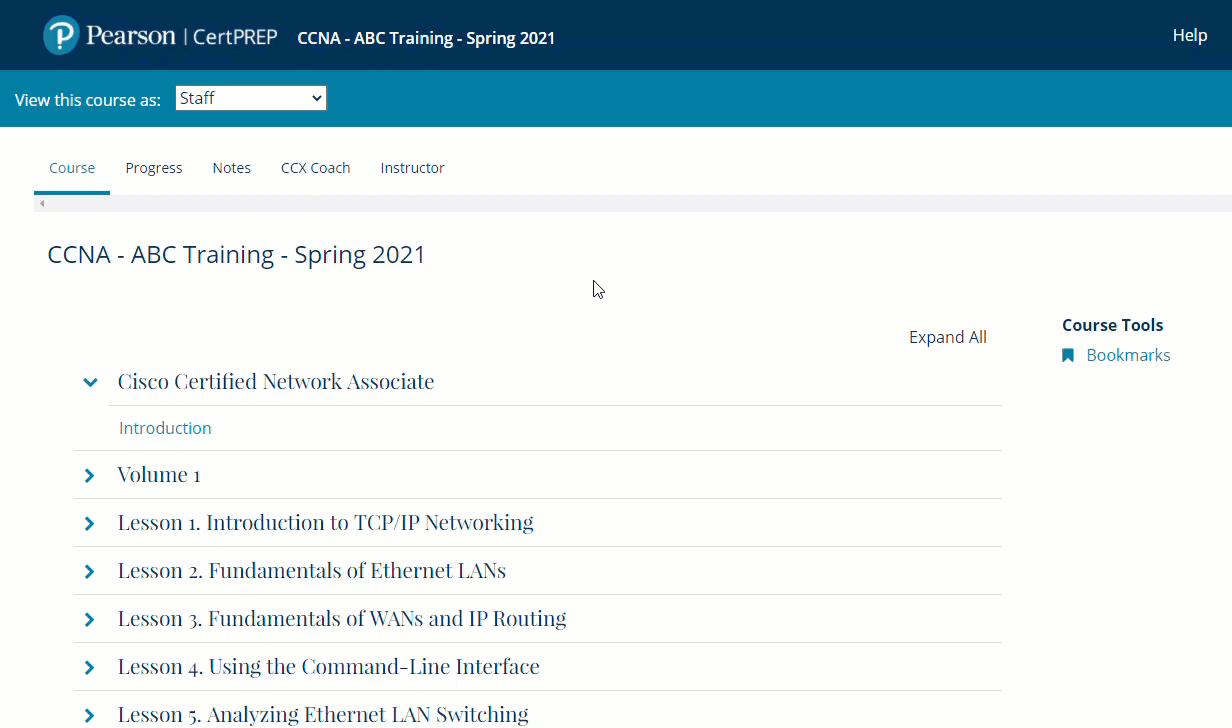1232x728 pixels.
Task: Click the Pearson logo icon
Action: (x=61, y=36)
